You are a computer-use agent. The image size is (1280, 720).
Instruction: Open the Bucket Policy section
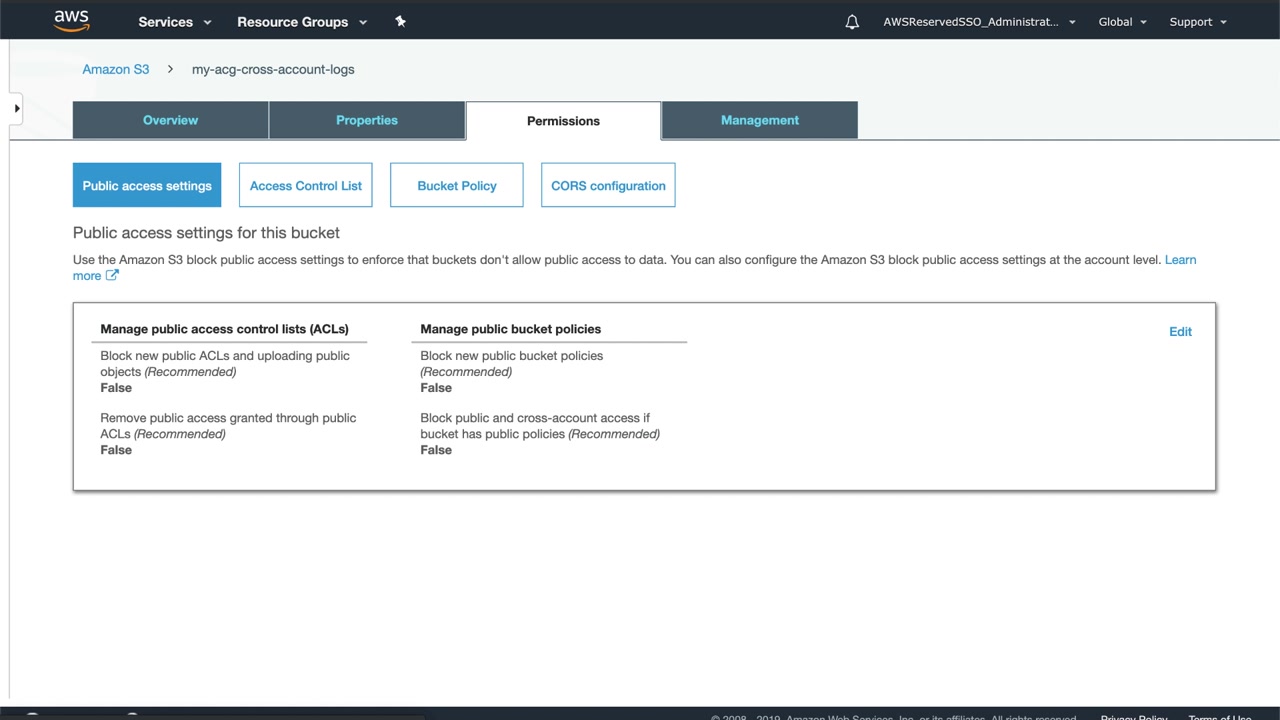[x=457, y=185]
